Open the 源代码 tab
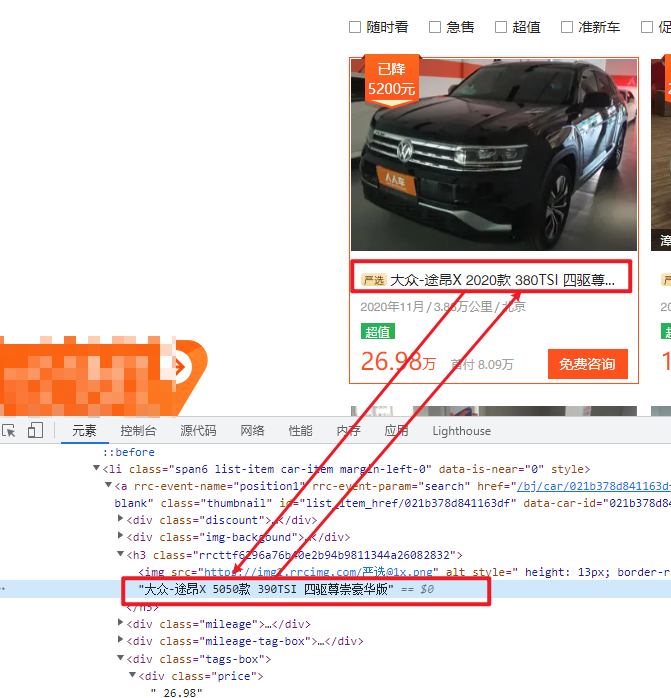Viewport: 671px width, 698px height. [198, 430]
